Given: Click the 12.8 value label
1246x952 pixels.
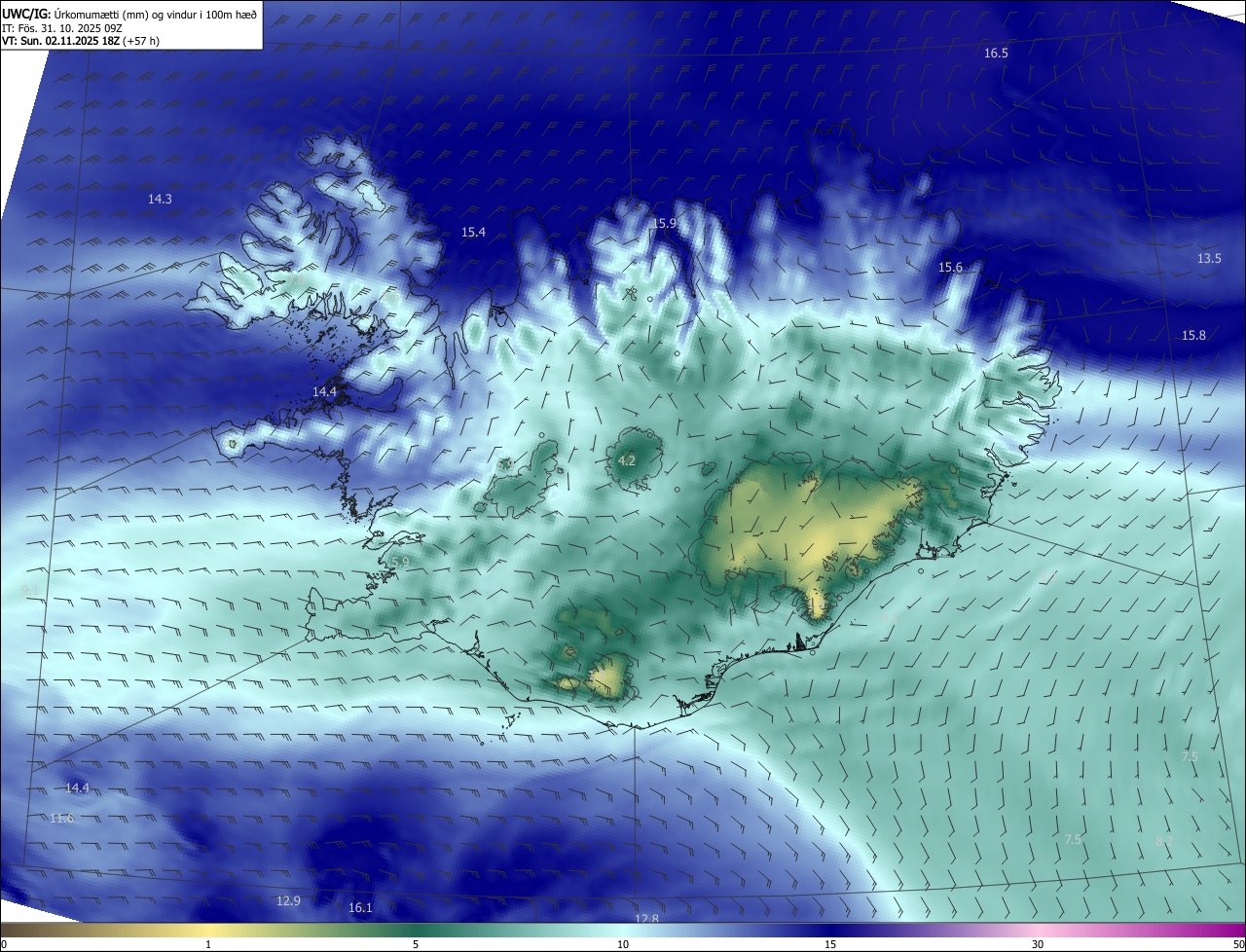Looking at the screenshot, I should click(x=646, y=918).
